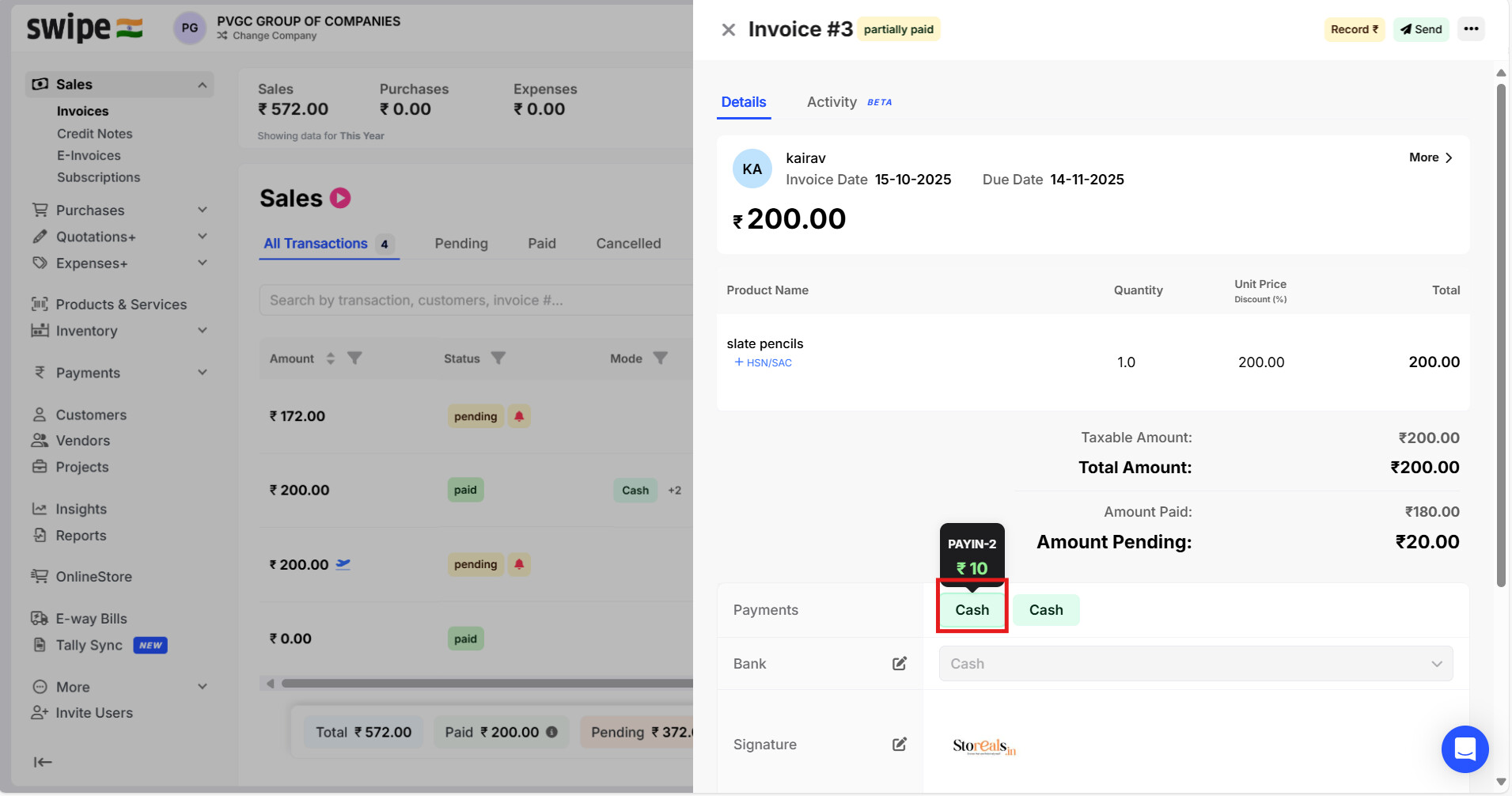
Task: Close the Invoice #3 panel
Action: pos(729,30)
